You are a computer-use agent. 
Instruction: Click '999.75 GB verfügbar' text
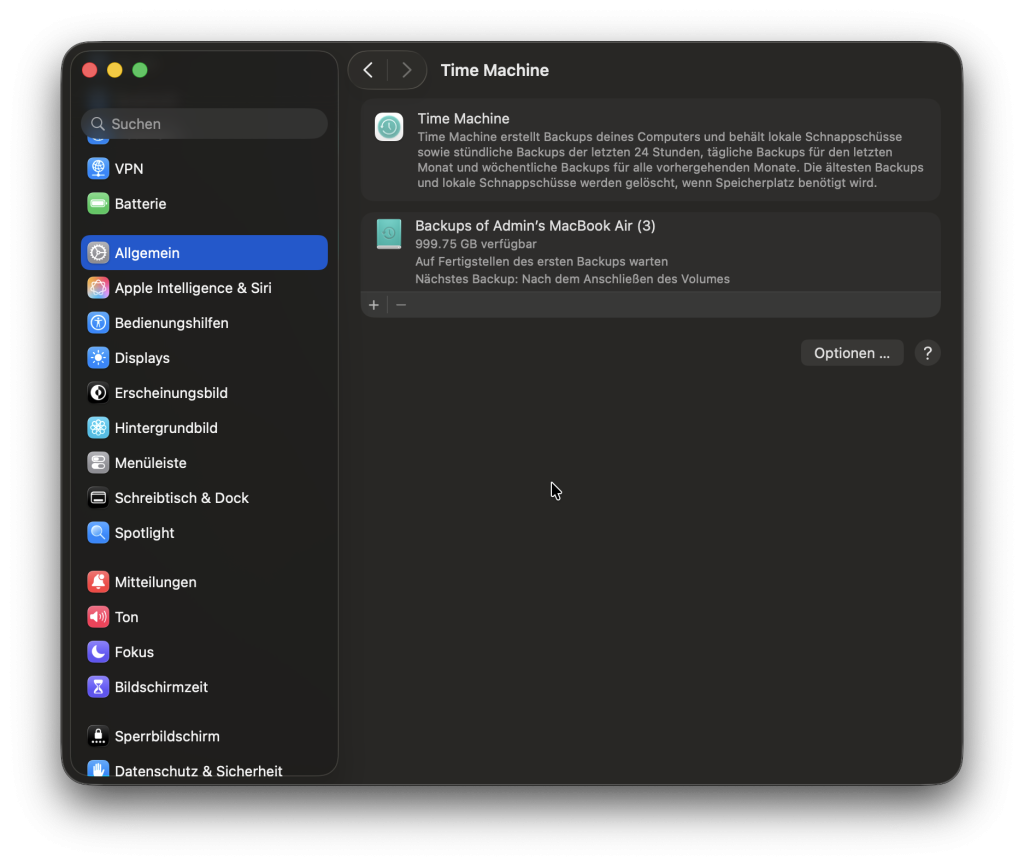click(x=475, y=244)
